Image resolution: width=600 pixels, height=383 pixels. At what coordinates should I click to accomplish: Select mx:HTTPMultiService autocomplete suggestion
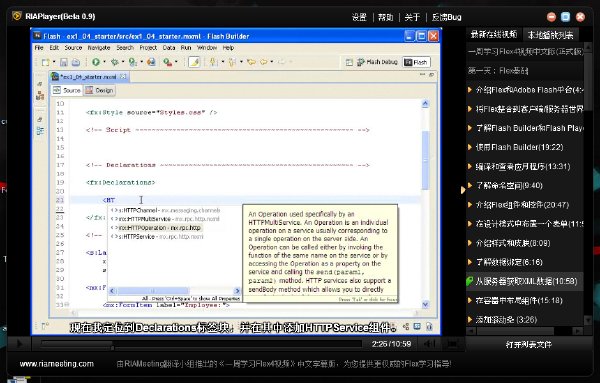point(165,219)
